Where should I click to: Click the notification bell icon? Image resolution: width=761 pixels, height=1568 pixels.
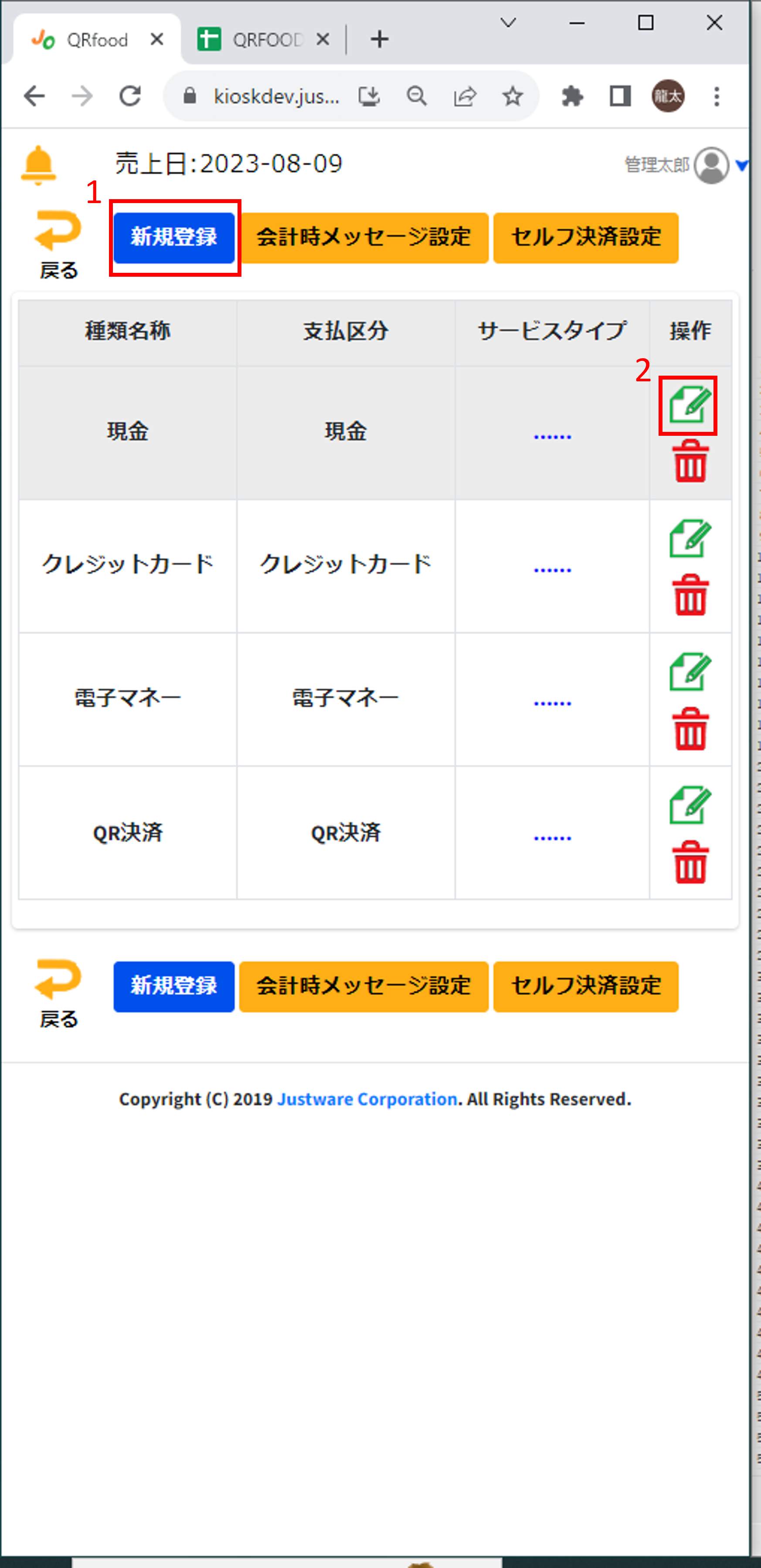tap(38, 164)
